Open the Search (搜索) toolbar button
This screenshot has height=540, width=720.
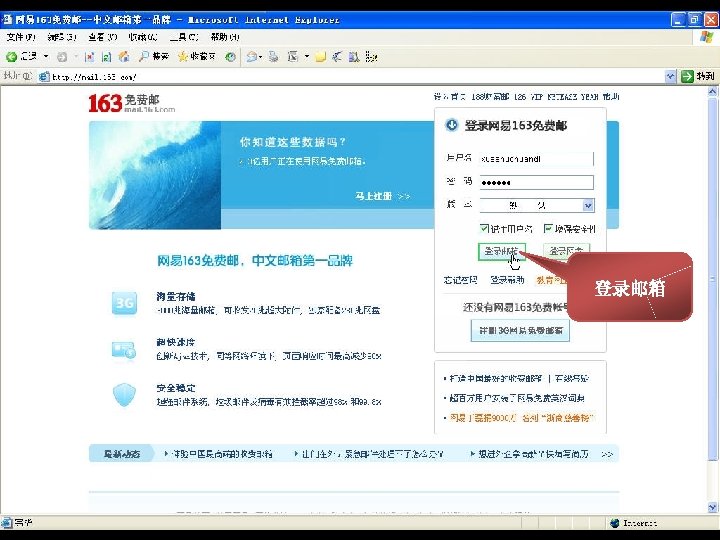(x=154, y=56)
